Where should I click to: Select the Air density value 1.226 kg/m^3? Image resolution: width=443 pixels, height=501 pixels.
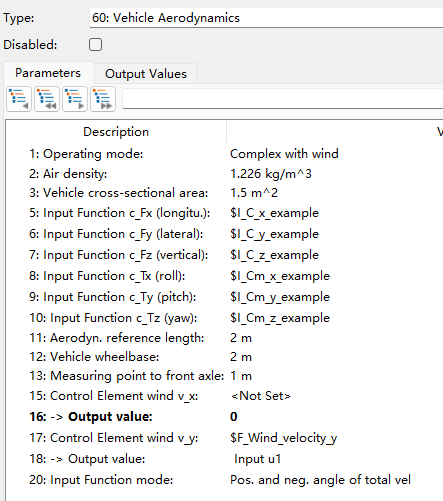pyautogui.click(x=271, y=174)
